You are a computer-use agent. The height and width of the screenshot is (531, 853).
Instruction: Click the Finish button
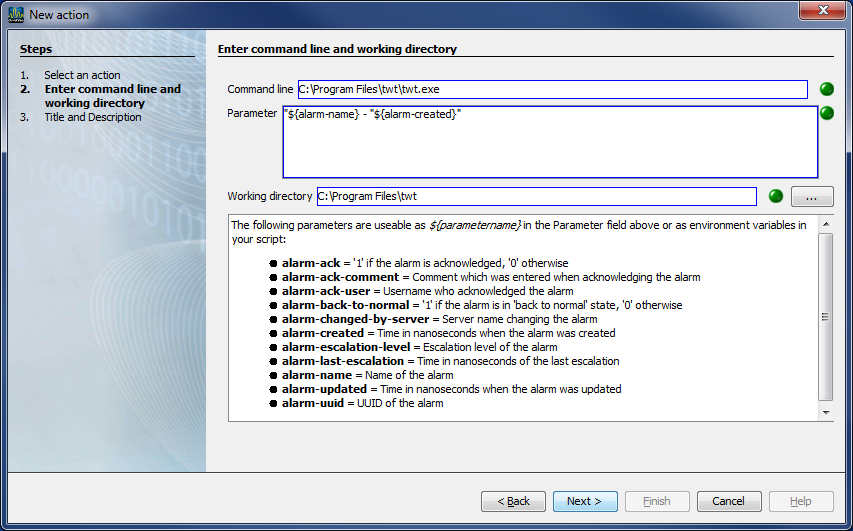[657, 501]
